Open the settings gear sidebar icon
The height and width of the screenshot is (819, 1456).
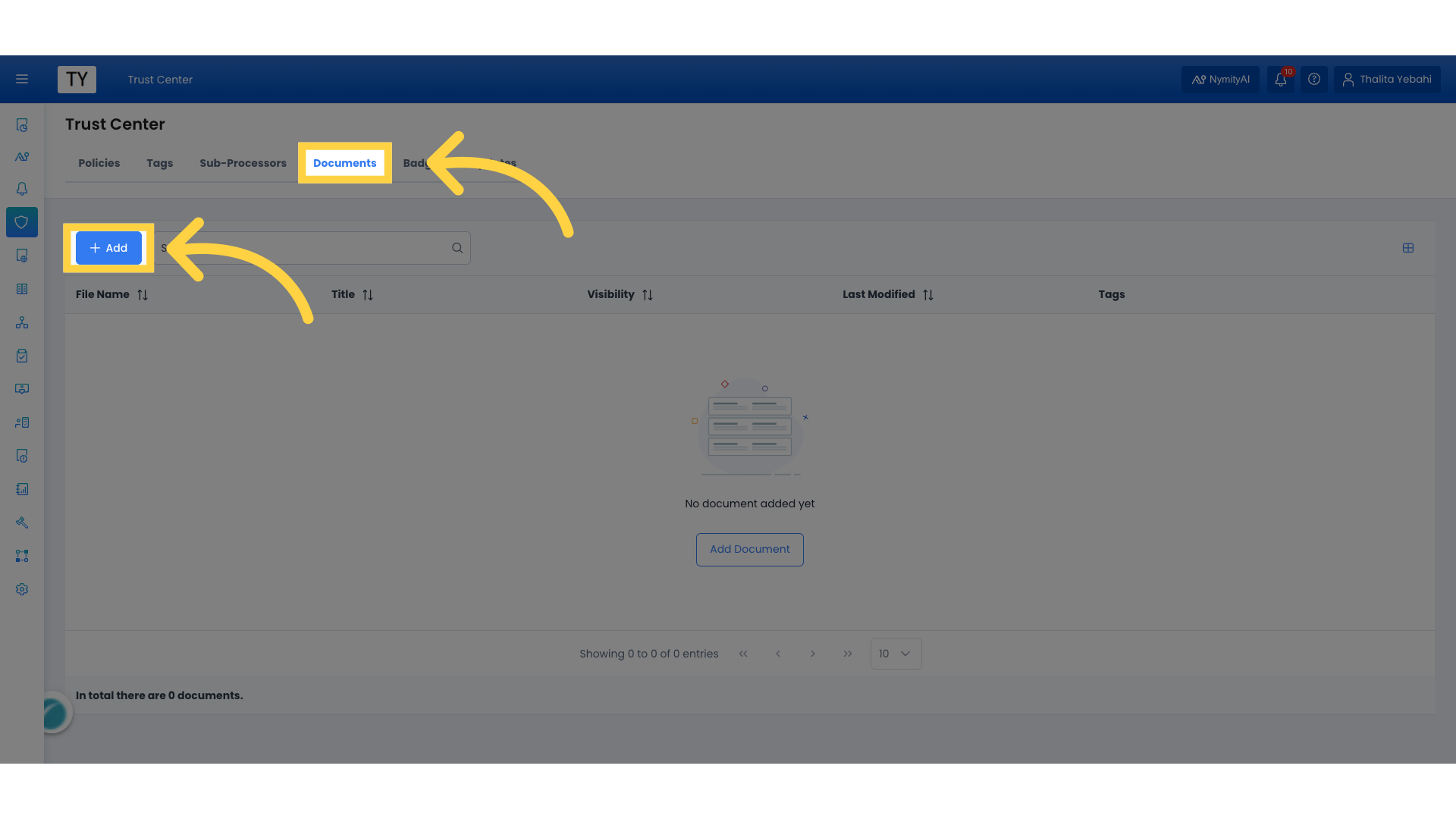[x=22, y=589]
